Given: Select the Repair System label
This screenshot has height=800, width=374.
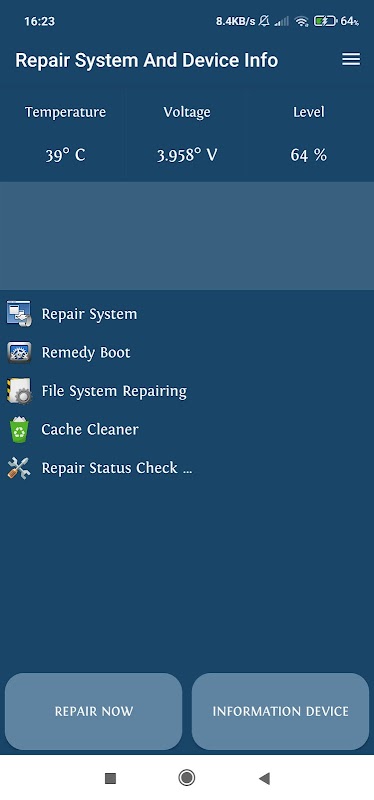Looking at the screenshot, I should (x=89, y=314).
